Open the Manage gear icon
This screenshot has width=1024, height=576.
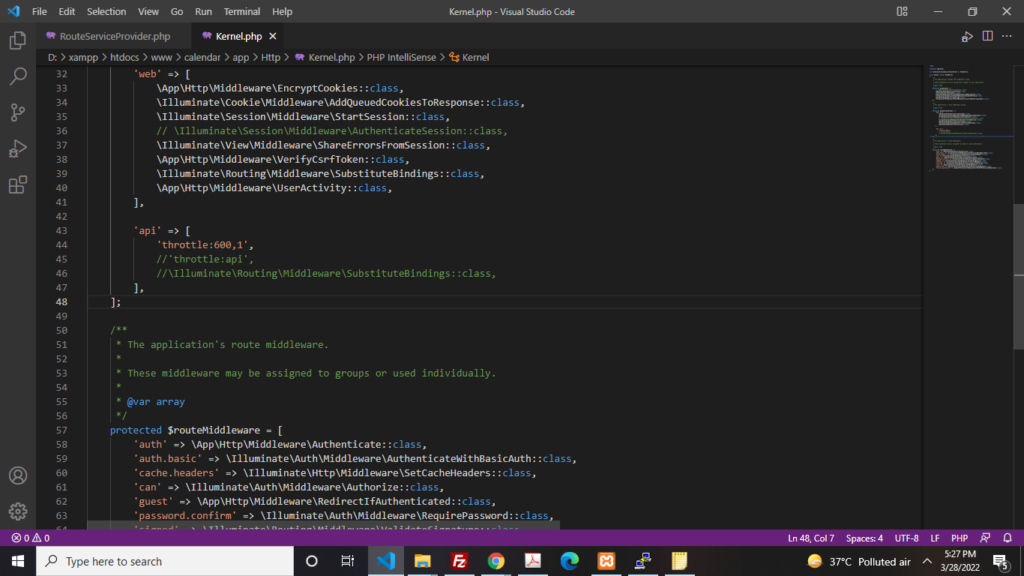pyautogui.click(x=17, y=511)
